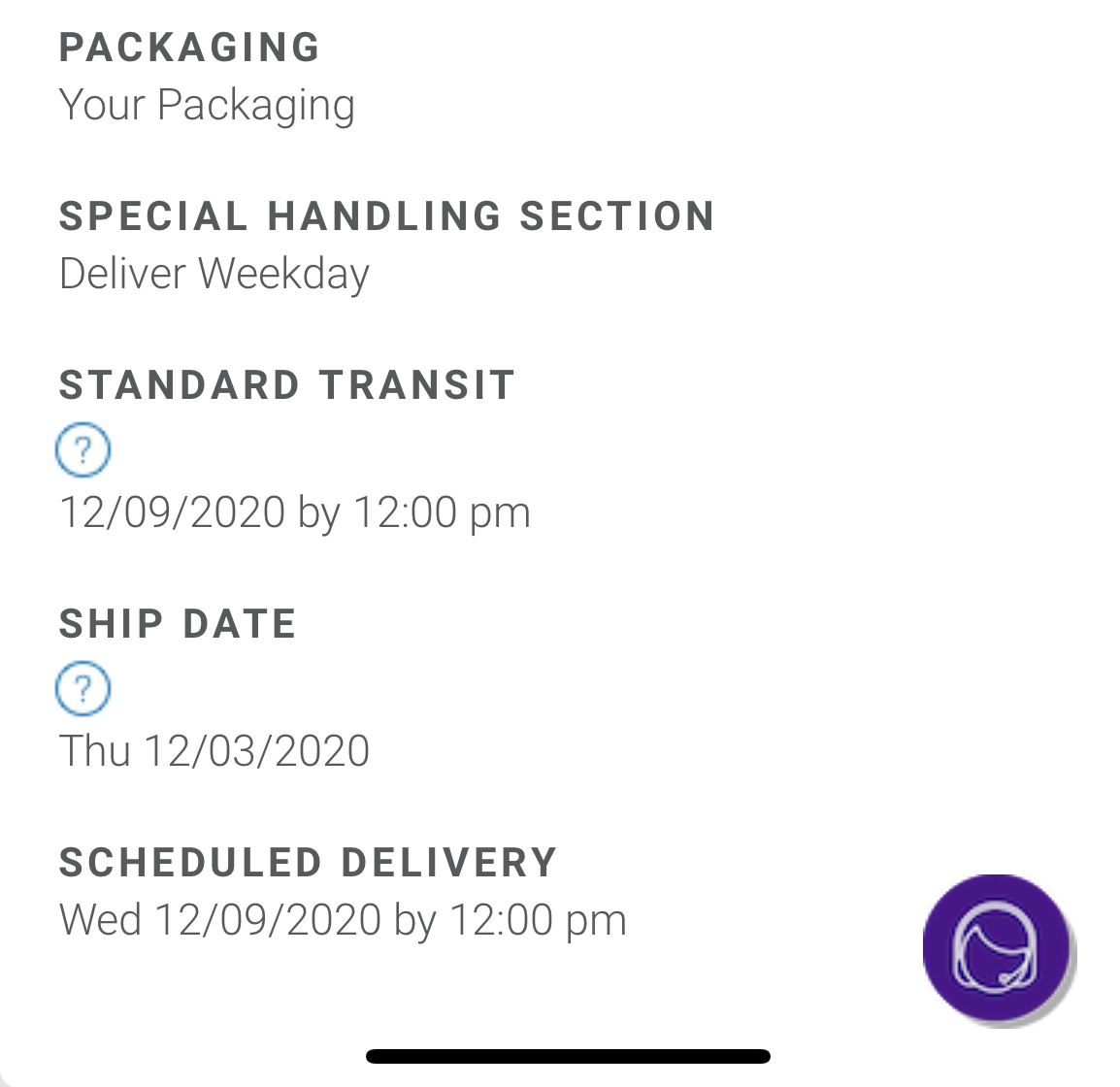Click the word 'by' in Scheduled Delivery
Screen dimensions: 1120x1087
415,920
